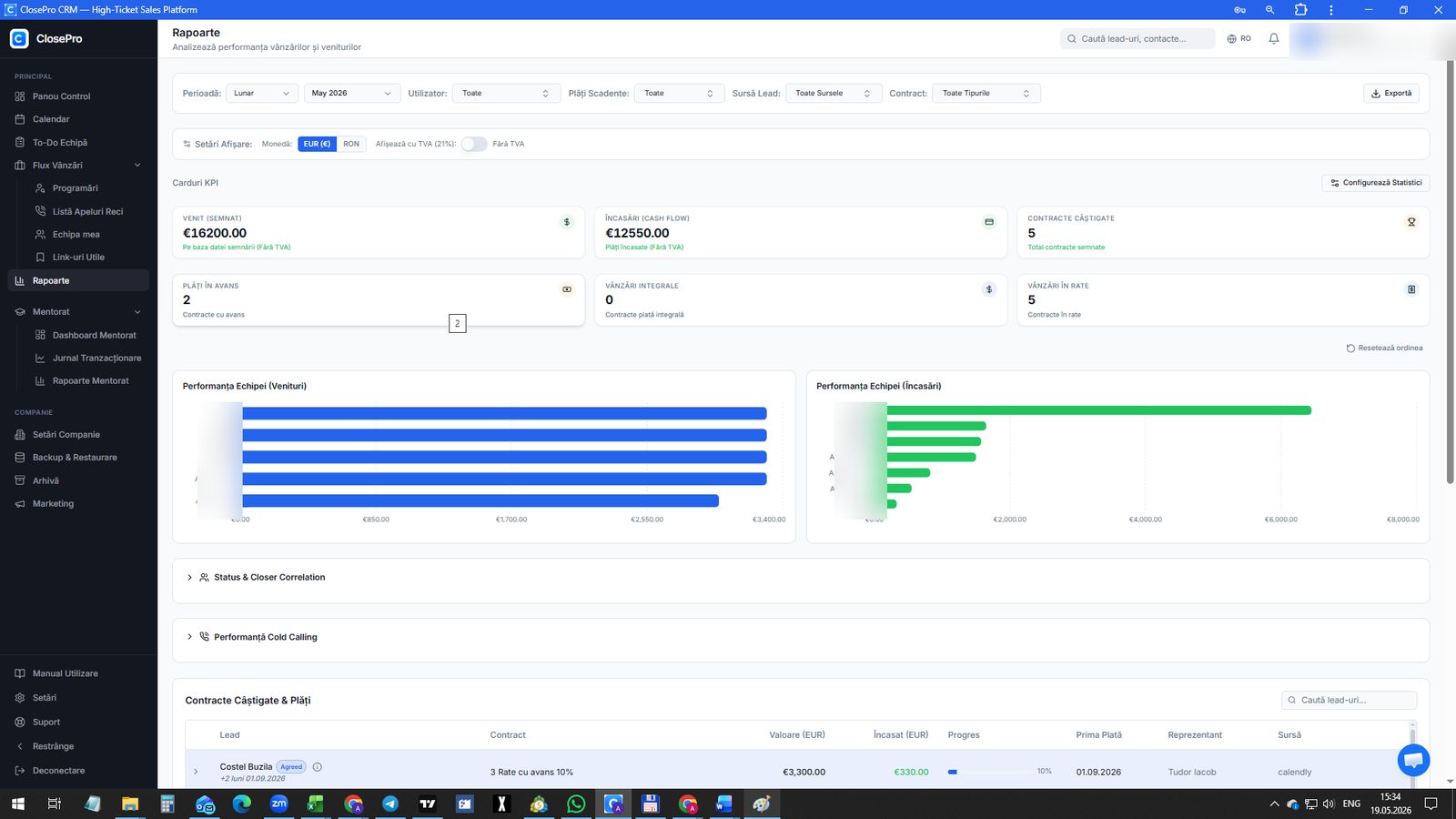Open Calculator from the taskbar
This screenshot has height=819, width=1456.
[x=167, y=804]
